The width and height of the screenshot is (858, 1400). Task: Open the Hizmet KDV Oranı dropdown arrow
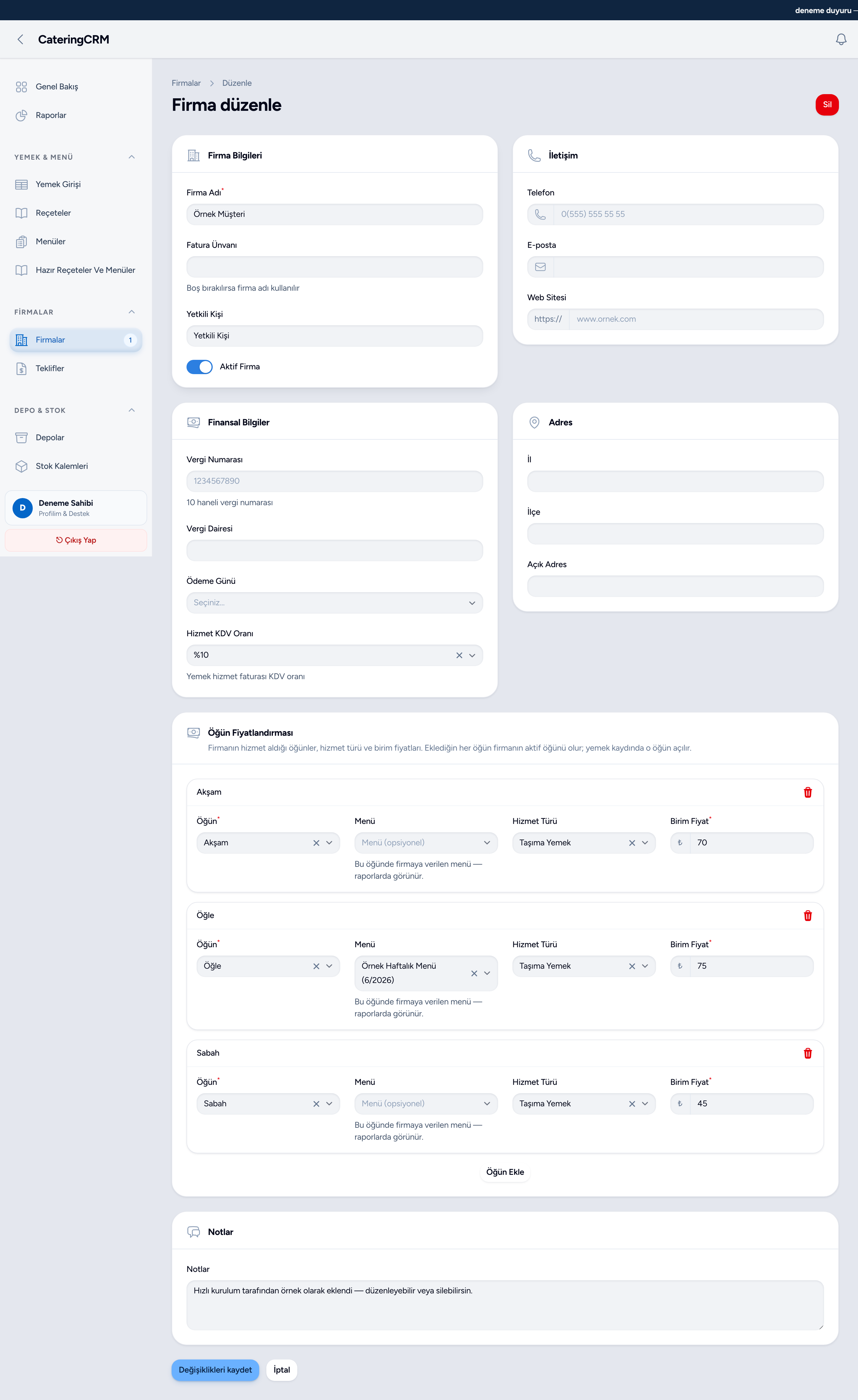click(x=472, y=655)
